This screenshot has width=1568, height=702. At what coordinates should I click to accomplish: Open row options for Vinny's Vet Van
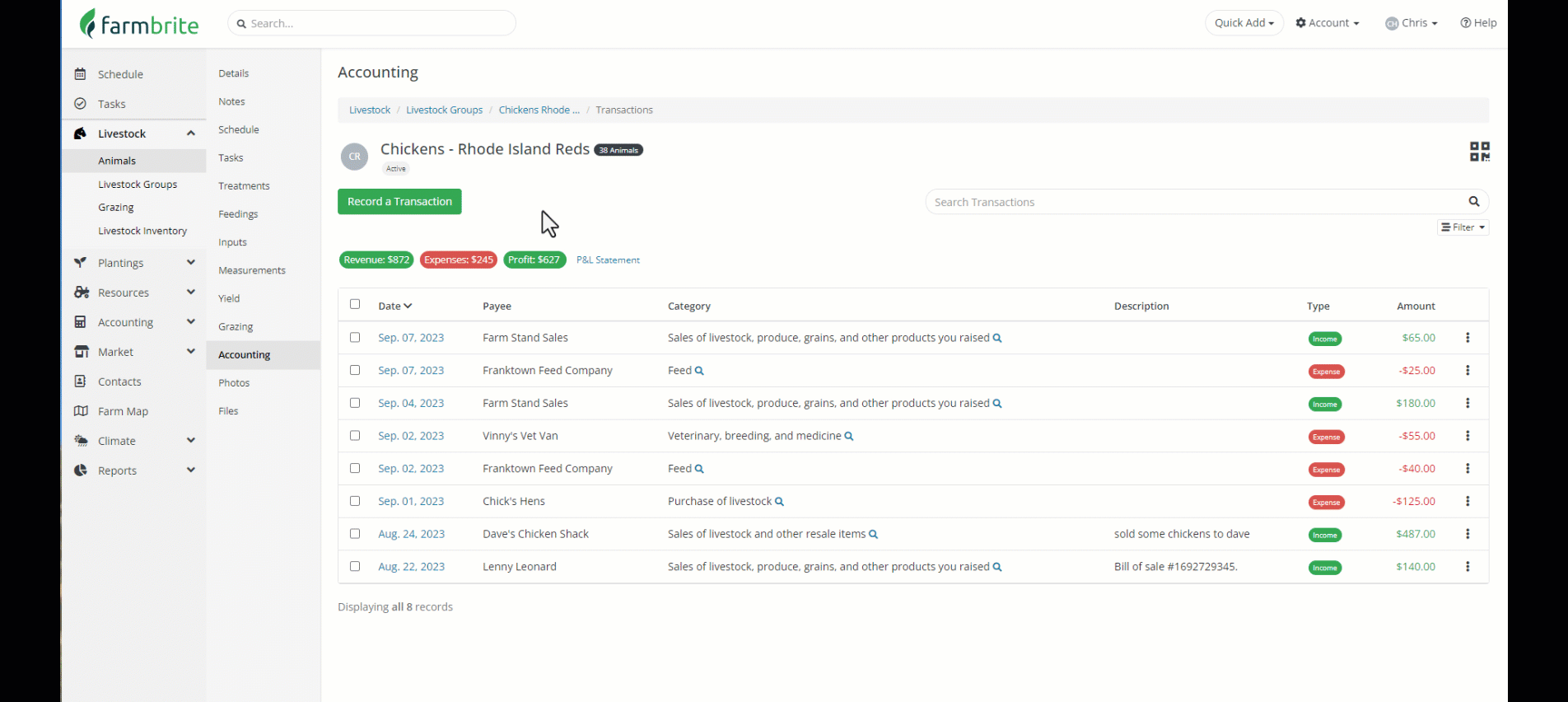click(x=1468, y=436)
